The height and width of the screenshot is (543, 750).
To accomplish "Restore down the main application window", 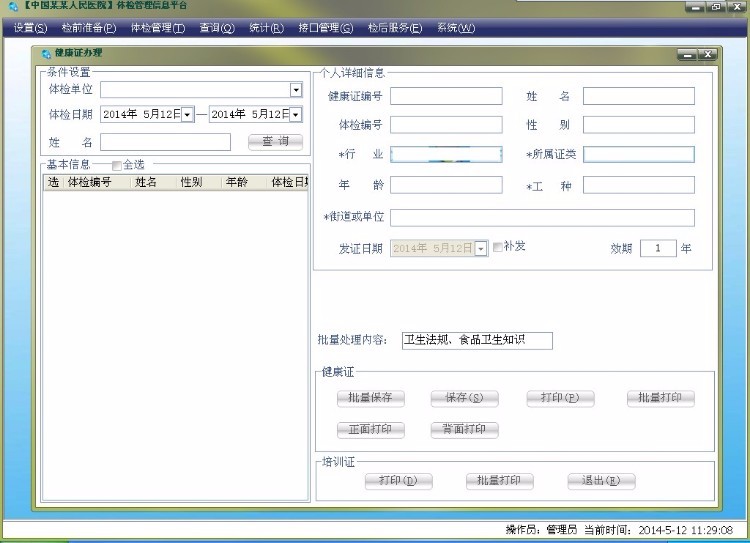I will (716, 7).
